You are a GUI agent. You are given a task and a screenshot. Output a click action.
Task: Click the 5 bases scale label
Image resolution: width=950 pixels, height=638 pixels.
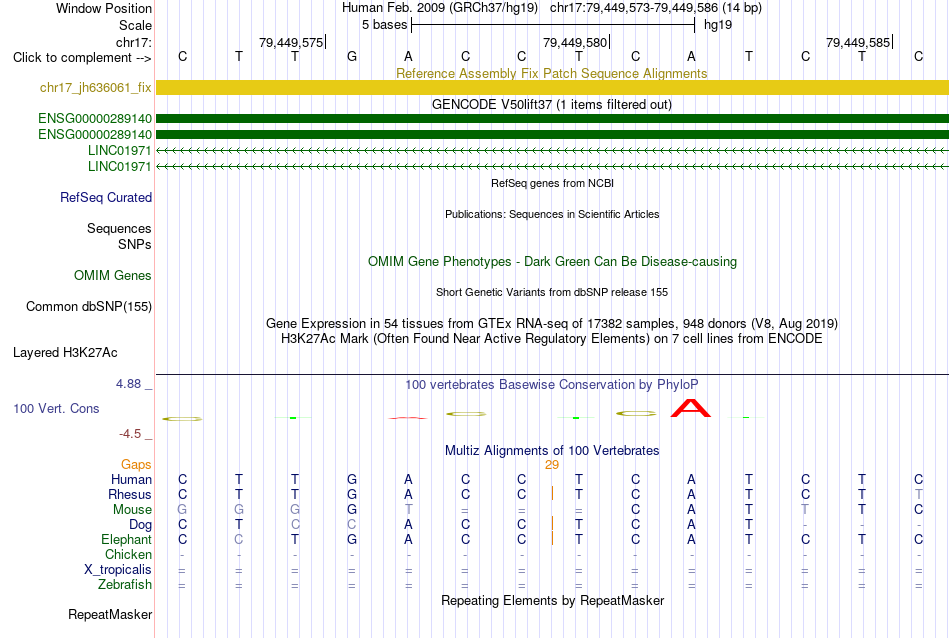pos(385,25)
